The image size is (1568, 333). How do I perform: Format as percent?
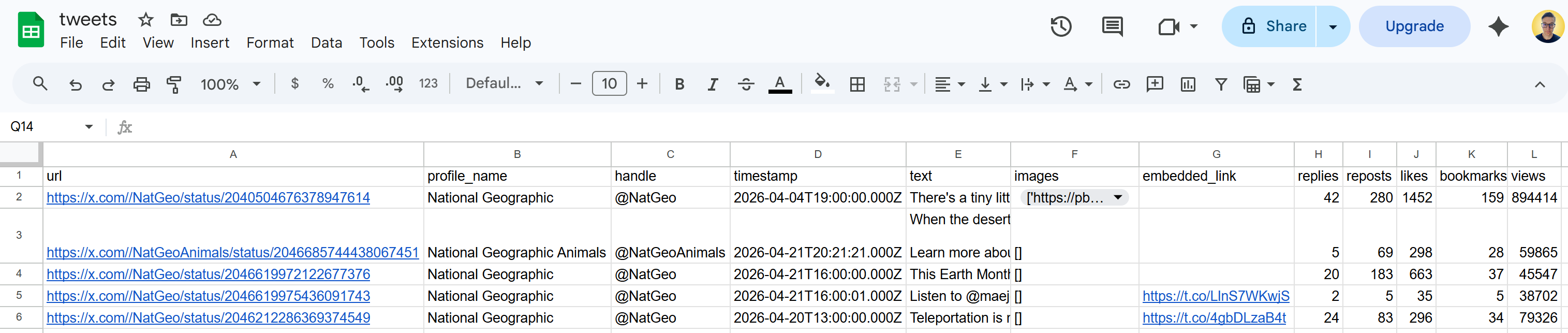click(328, 84)
